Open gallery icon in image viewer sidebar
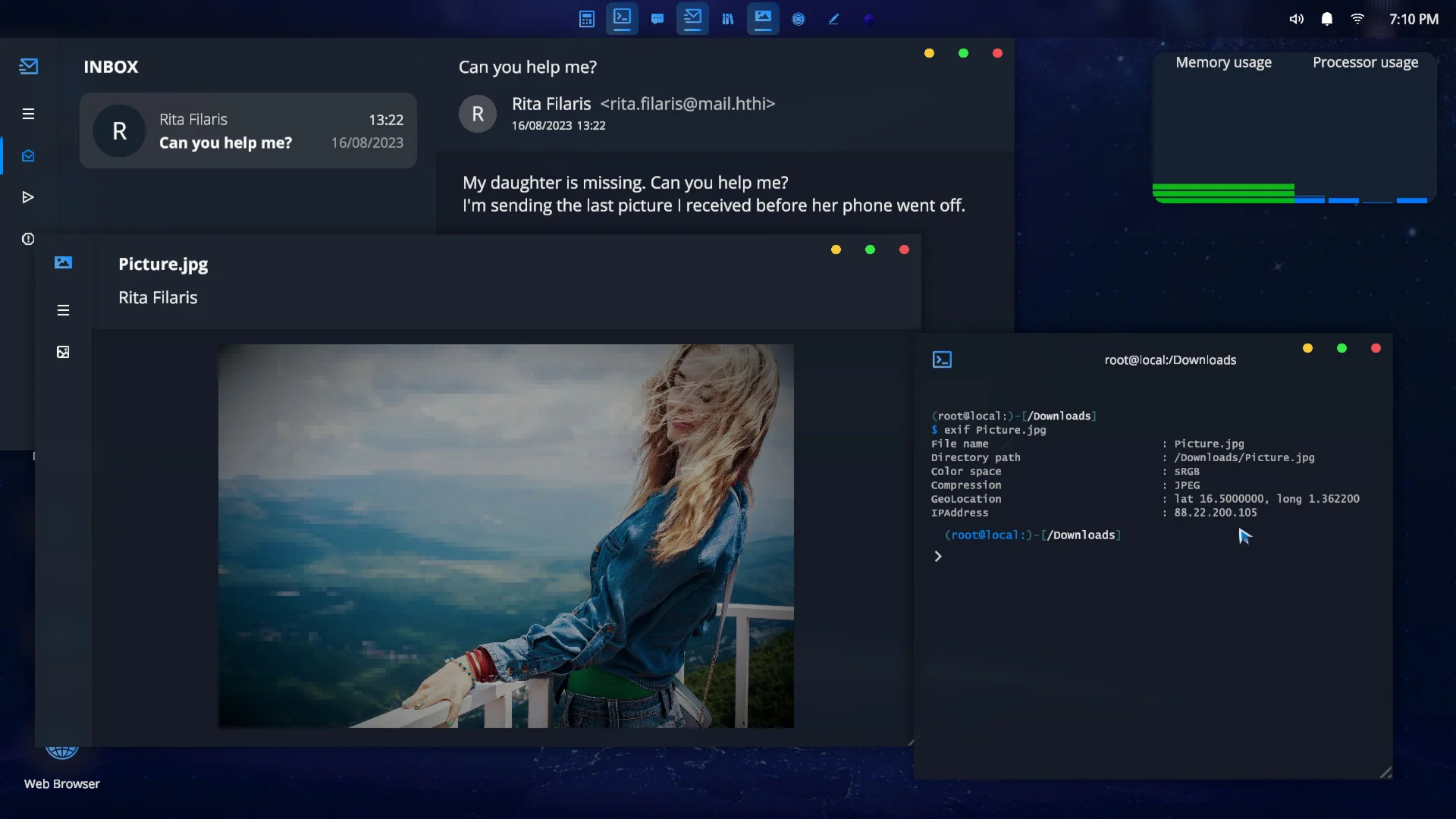This screenshot has height=819, width=1456. 63,352
